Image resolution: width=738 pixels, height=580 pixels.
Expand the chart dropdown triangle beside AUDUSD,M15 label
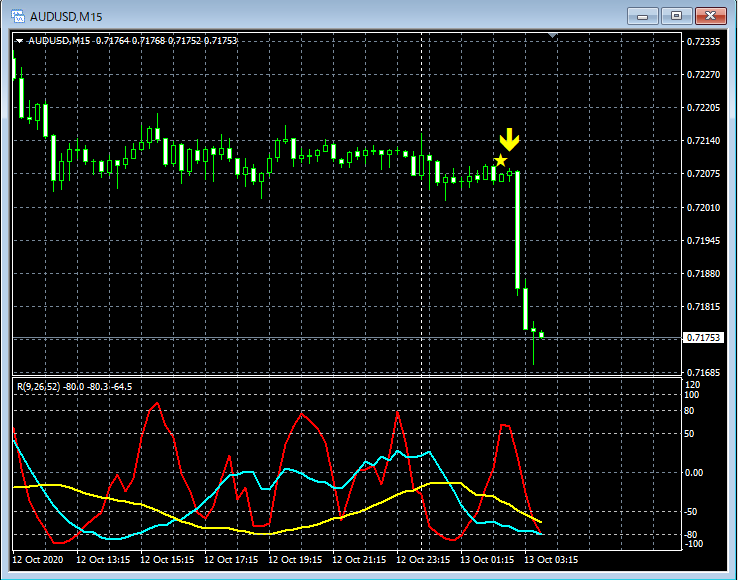point(19,41)
